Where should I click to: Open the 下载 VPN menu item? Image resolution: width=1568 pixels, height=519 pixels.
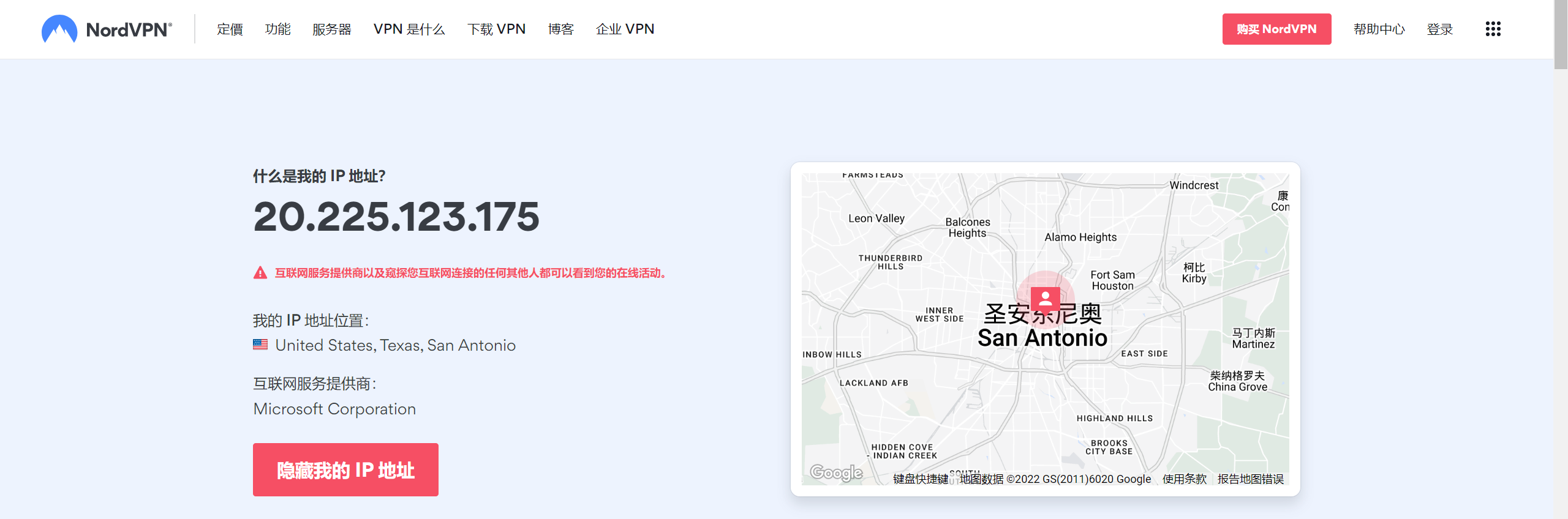[496, 29]
